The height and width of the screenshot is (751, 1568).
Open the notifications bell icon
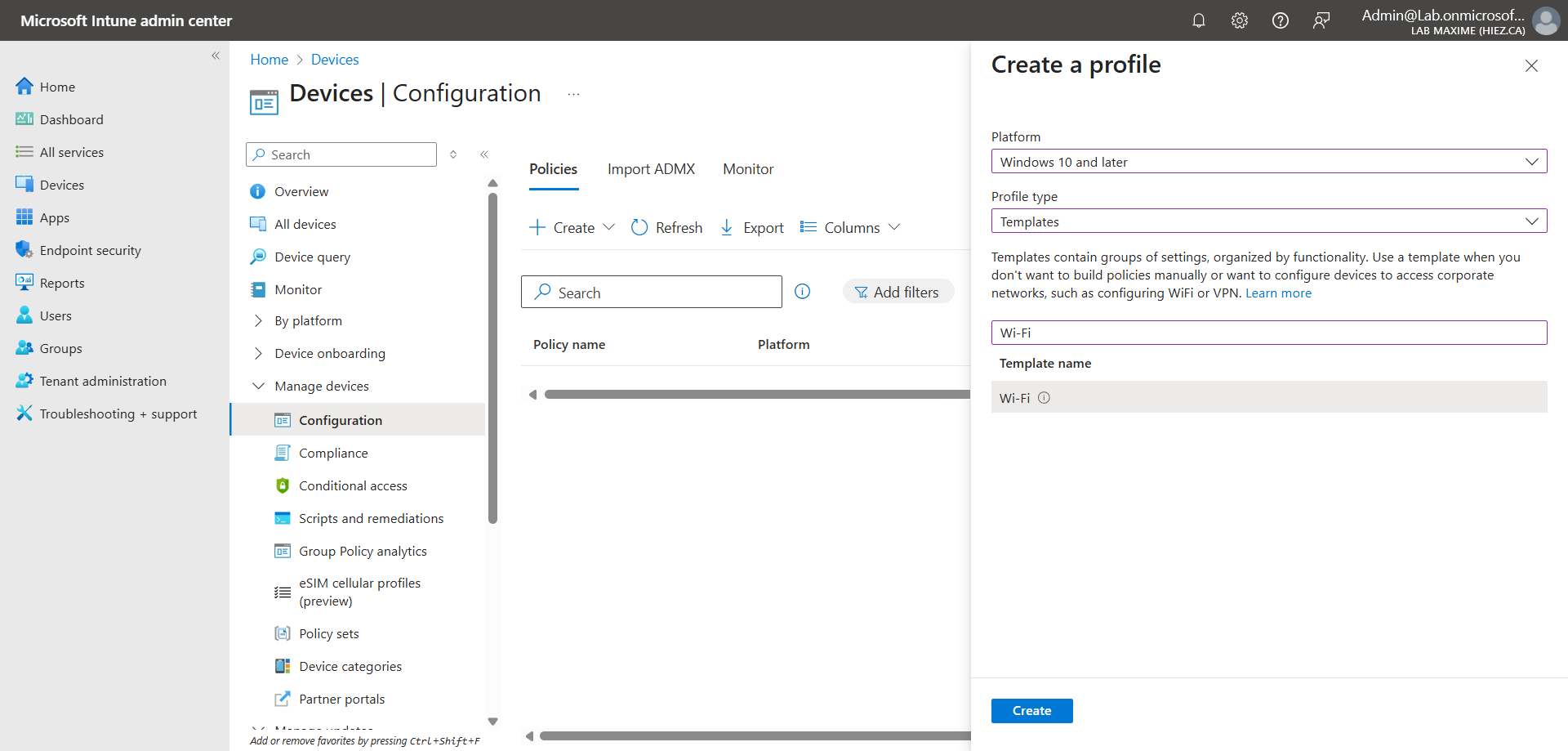click(x=1198, y=20)
